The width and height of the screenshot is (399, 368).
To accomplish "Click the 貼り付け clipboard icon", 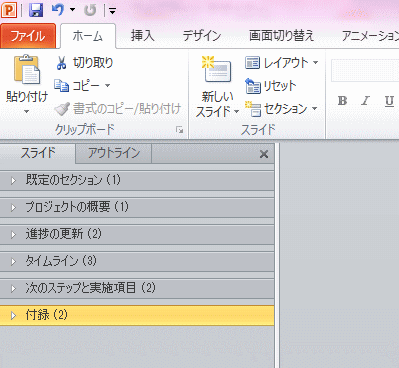I will point(27,69).
